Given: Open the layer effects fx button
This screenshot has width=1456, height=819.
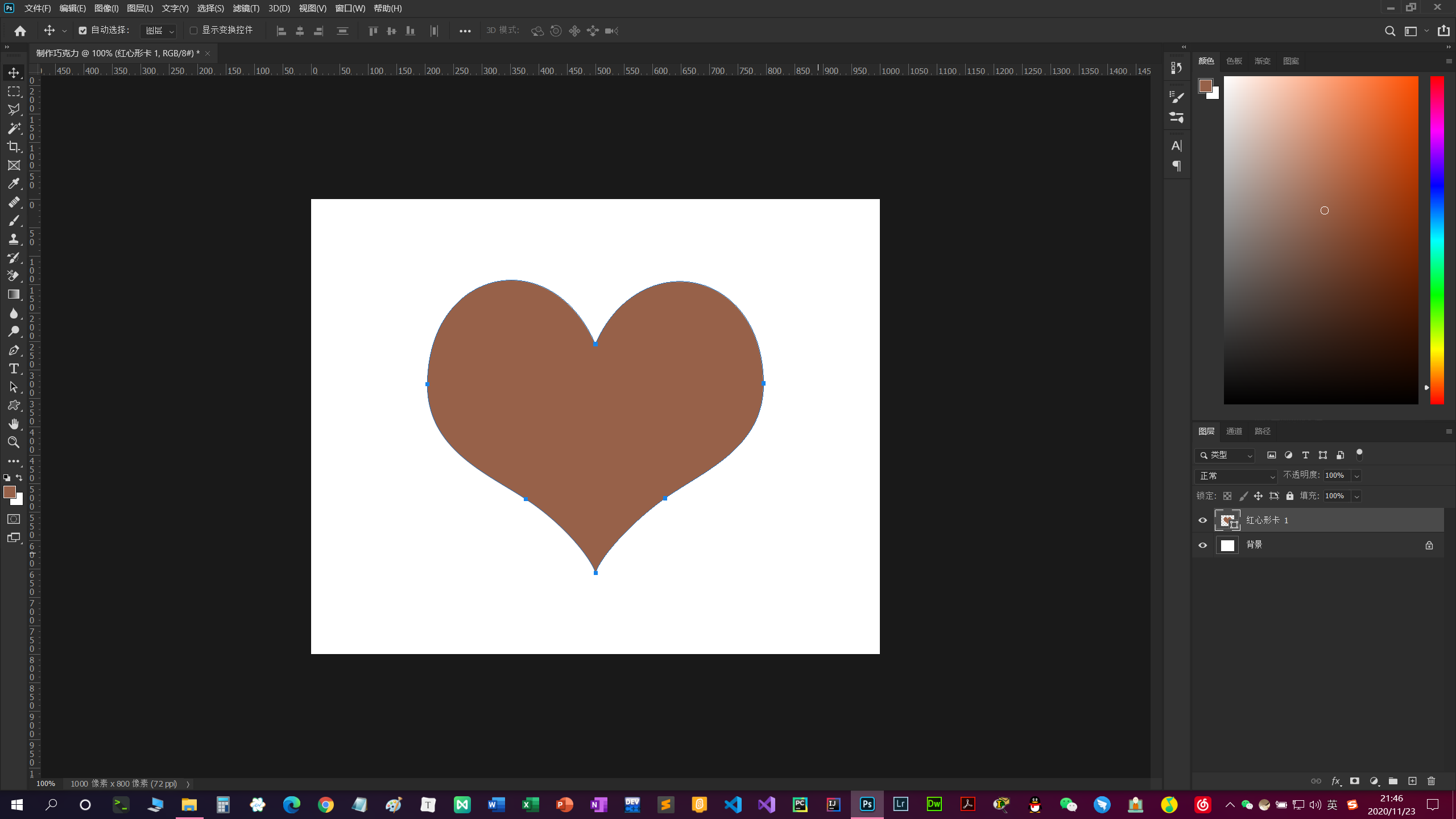Looking at the screenshot, I should point(1335,781).
